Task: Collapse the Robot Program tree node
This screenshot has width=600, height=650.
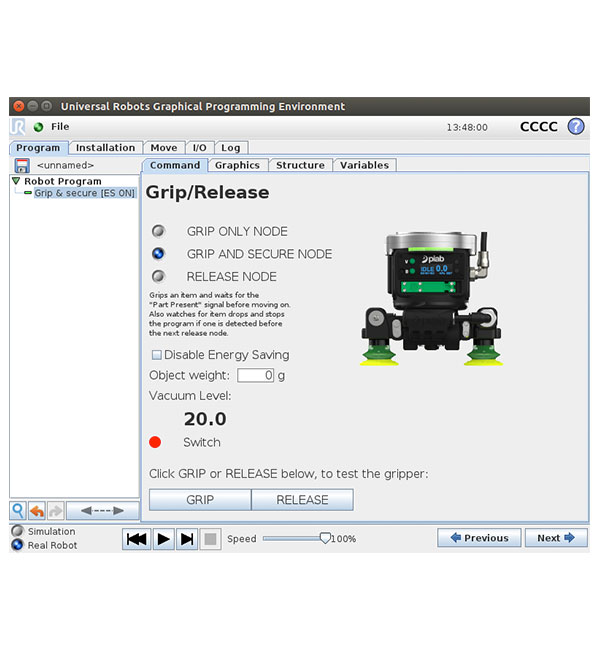Action: pos(16,181)
